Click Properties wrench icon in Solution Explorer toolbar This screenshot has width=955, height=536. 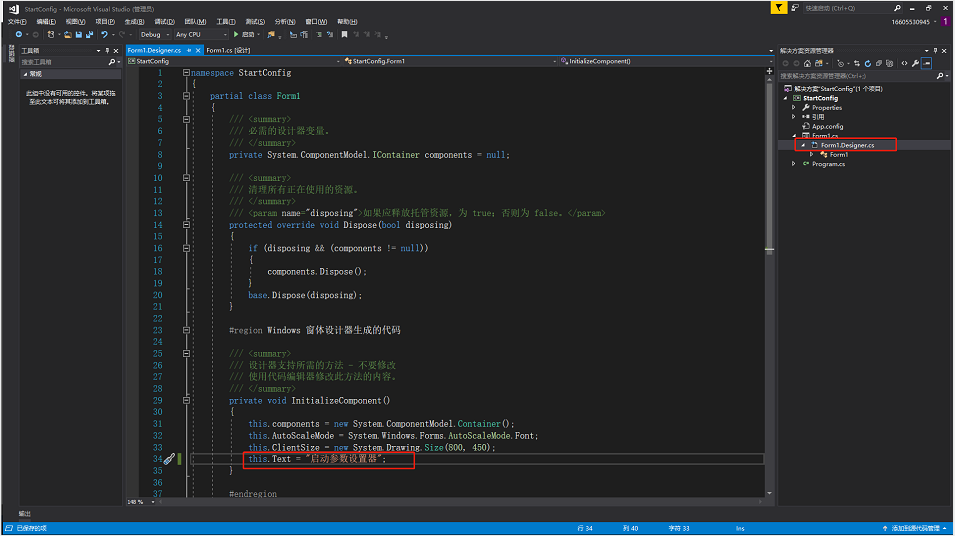pos(915,63)
